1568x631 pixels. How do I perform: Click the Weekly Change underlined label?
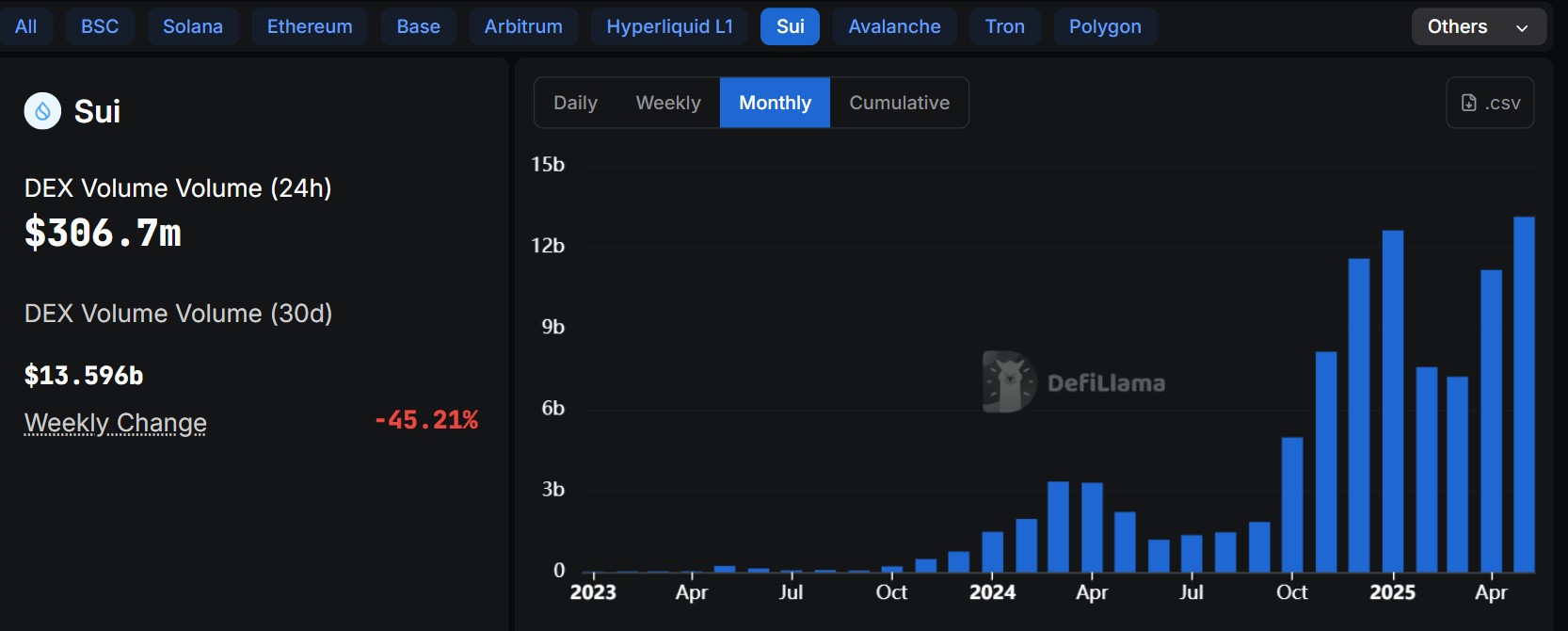(x=116, y=423)
